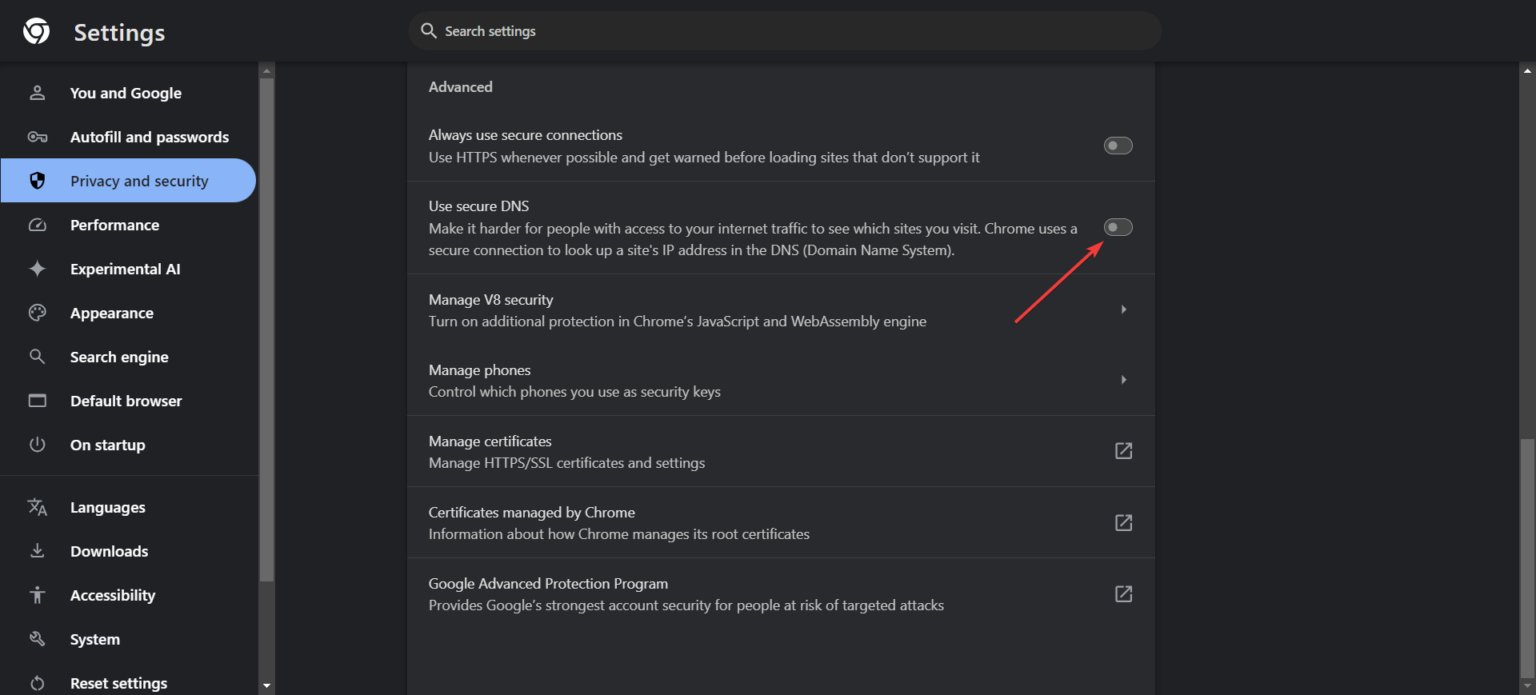The width and height of the screenshot is (1536, 695).
Task: Click the shield icon for Privacy and security
Action: 38,181
